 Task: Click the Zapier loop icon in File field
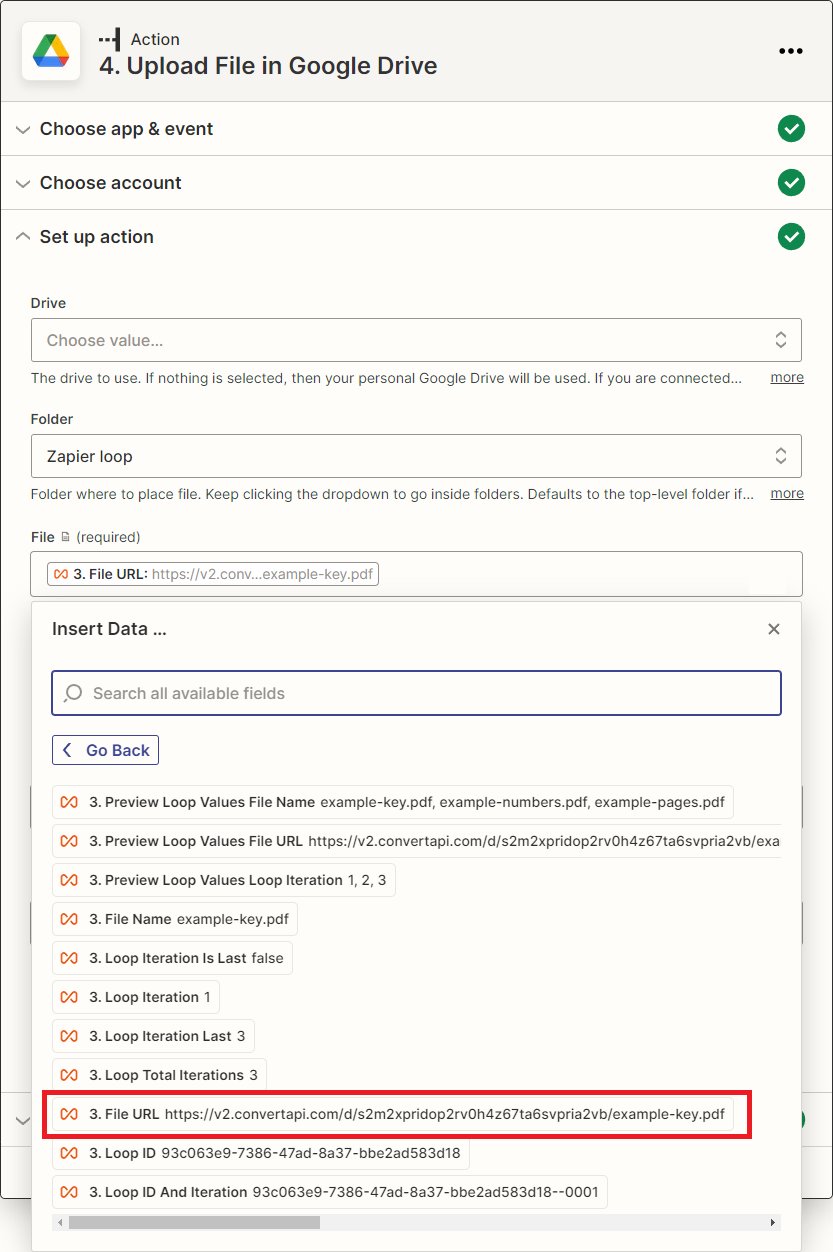62,574
